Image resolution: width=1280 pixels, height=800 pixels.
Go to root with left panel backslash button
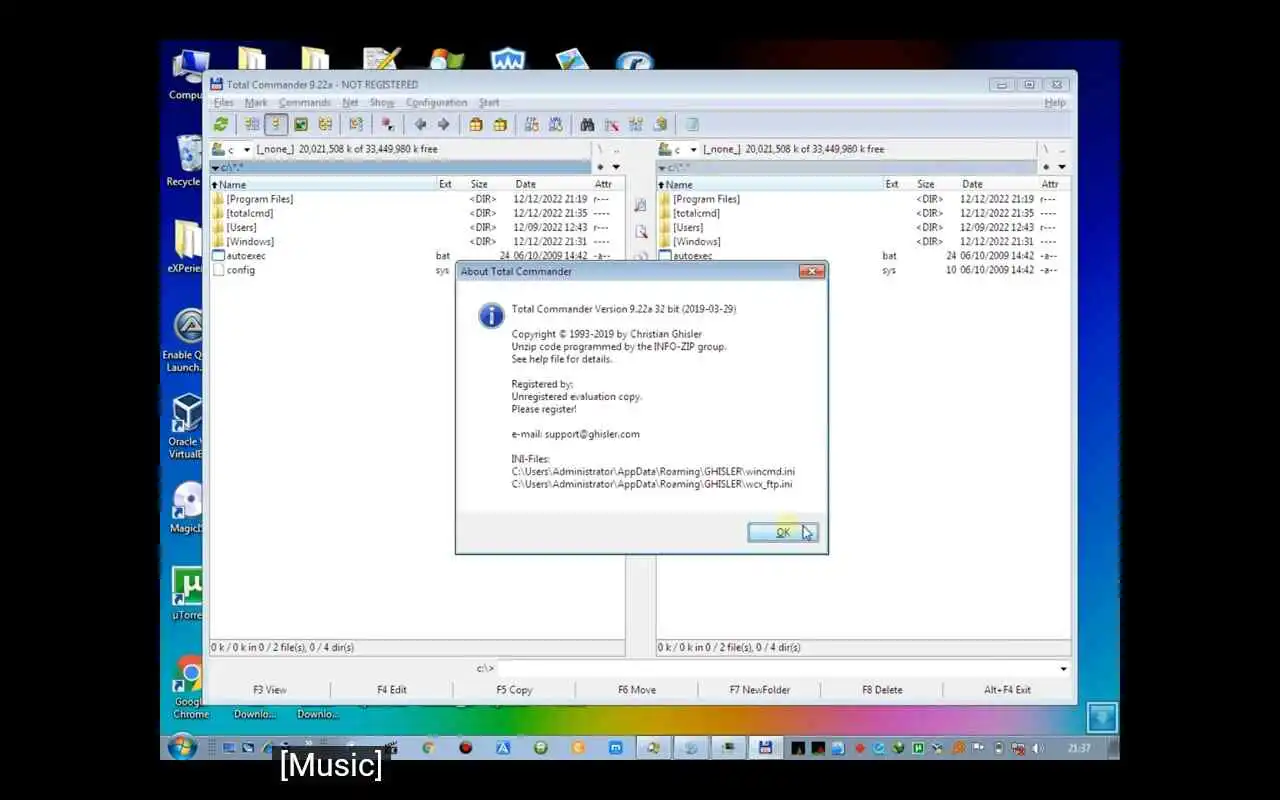[x=600, y=149]
